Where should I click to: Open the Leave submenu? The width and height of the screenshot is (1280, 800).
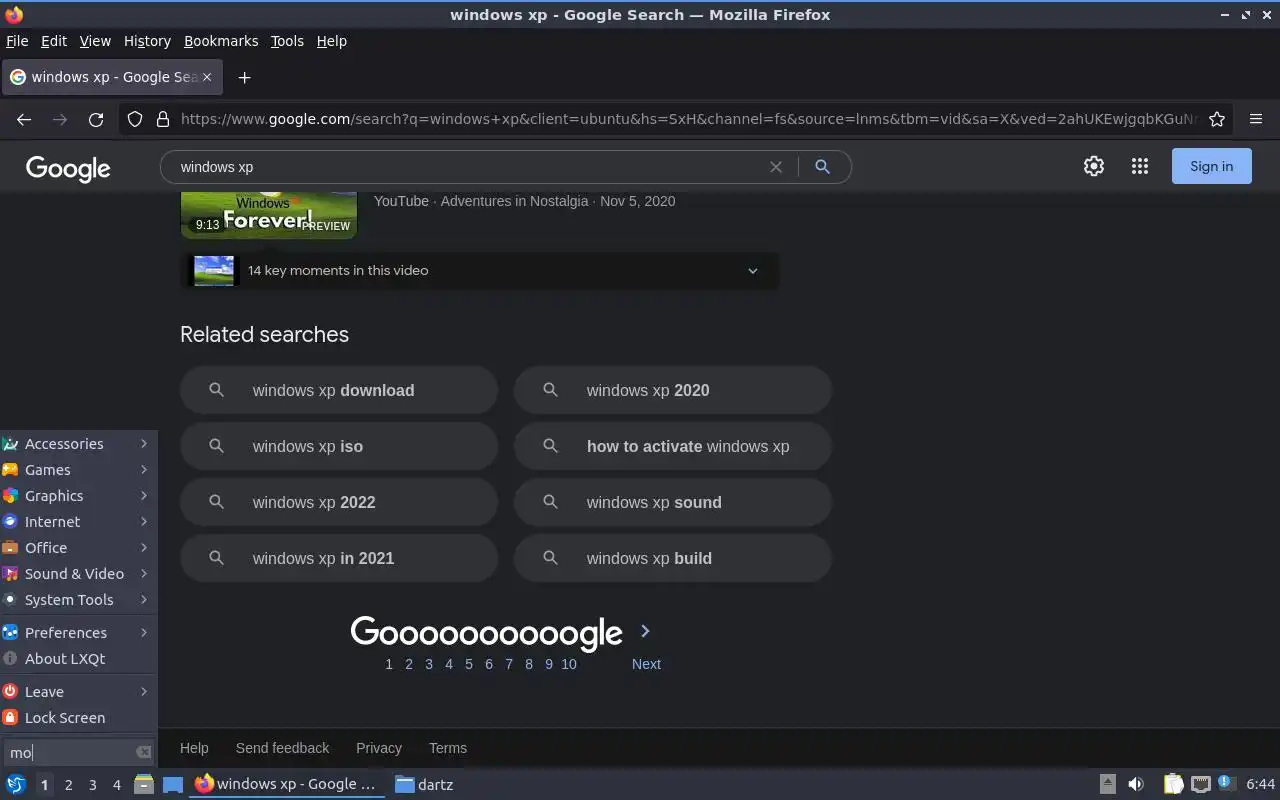(x=79, y=692)
